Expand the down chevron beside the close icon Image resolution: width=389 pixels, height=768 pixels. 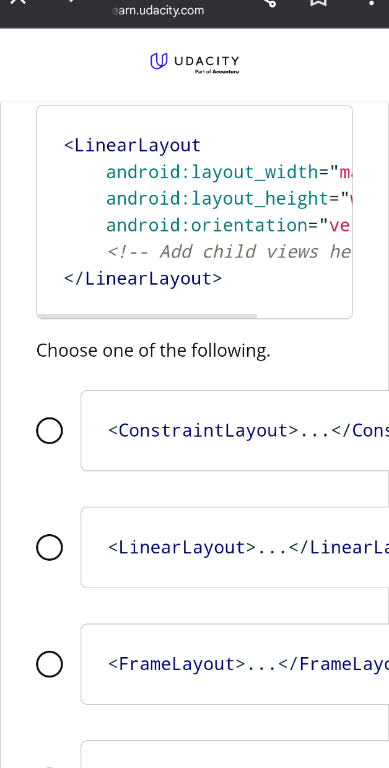(x=71, y=1)
